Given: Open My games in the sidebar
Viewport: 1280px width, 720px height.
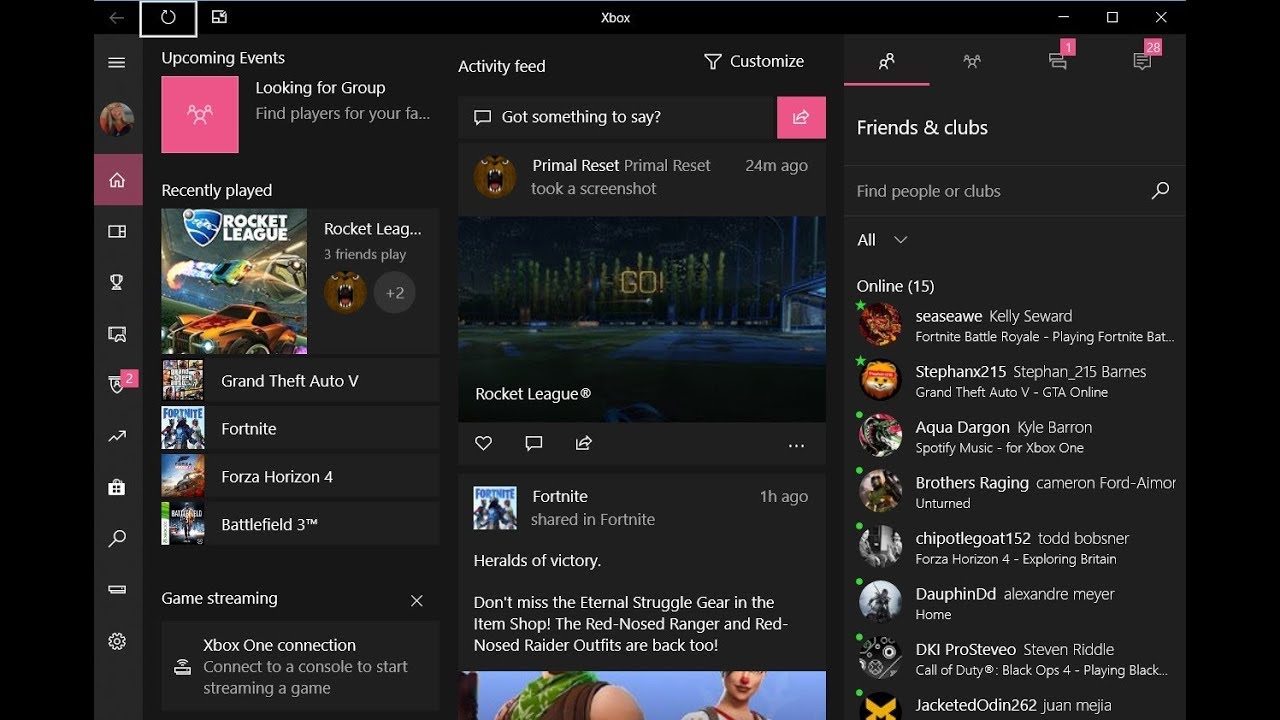Looking at the screenshot, I should point(117,231).
